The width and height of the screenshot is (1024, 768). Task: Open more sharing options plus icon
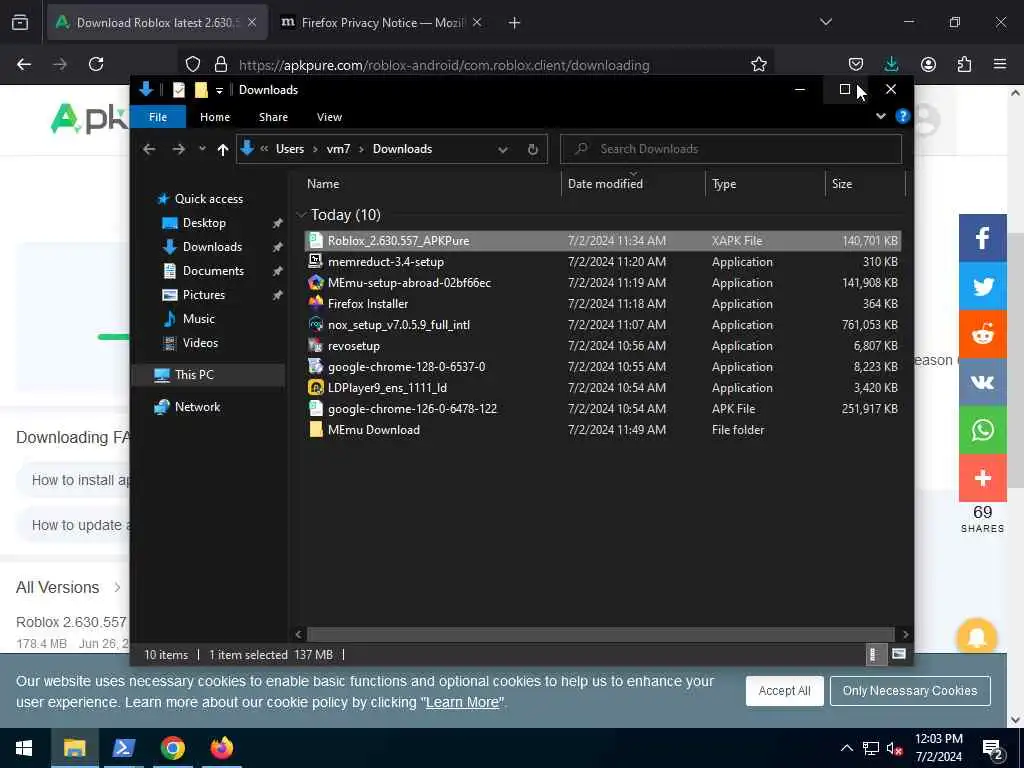click(x=982, y=478)
